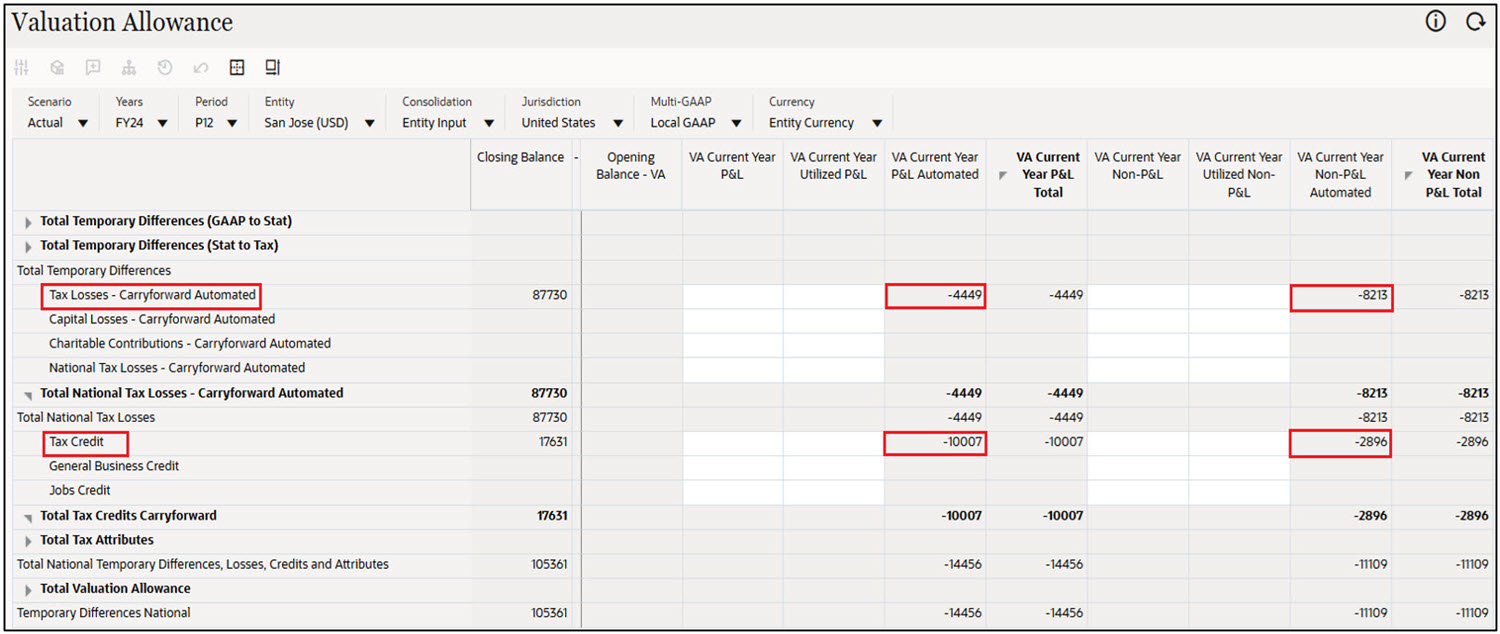The height and width of the screenshot is (634, 1500).
Task: Expand Total Temporary Differences (GAAP to Stat)
Action: coord(26,221)
